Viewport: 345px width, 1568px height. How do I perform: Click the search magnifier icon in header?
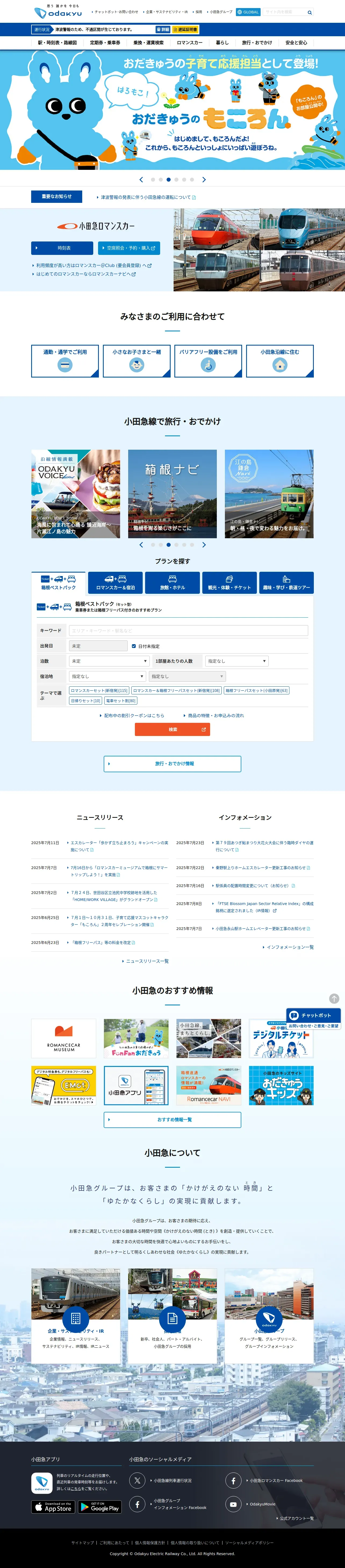310,12
